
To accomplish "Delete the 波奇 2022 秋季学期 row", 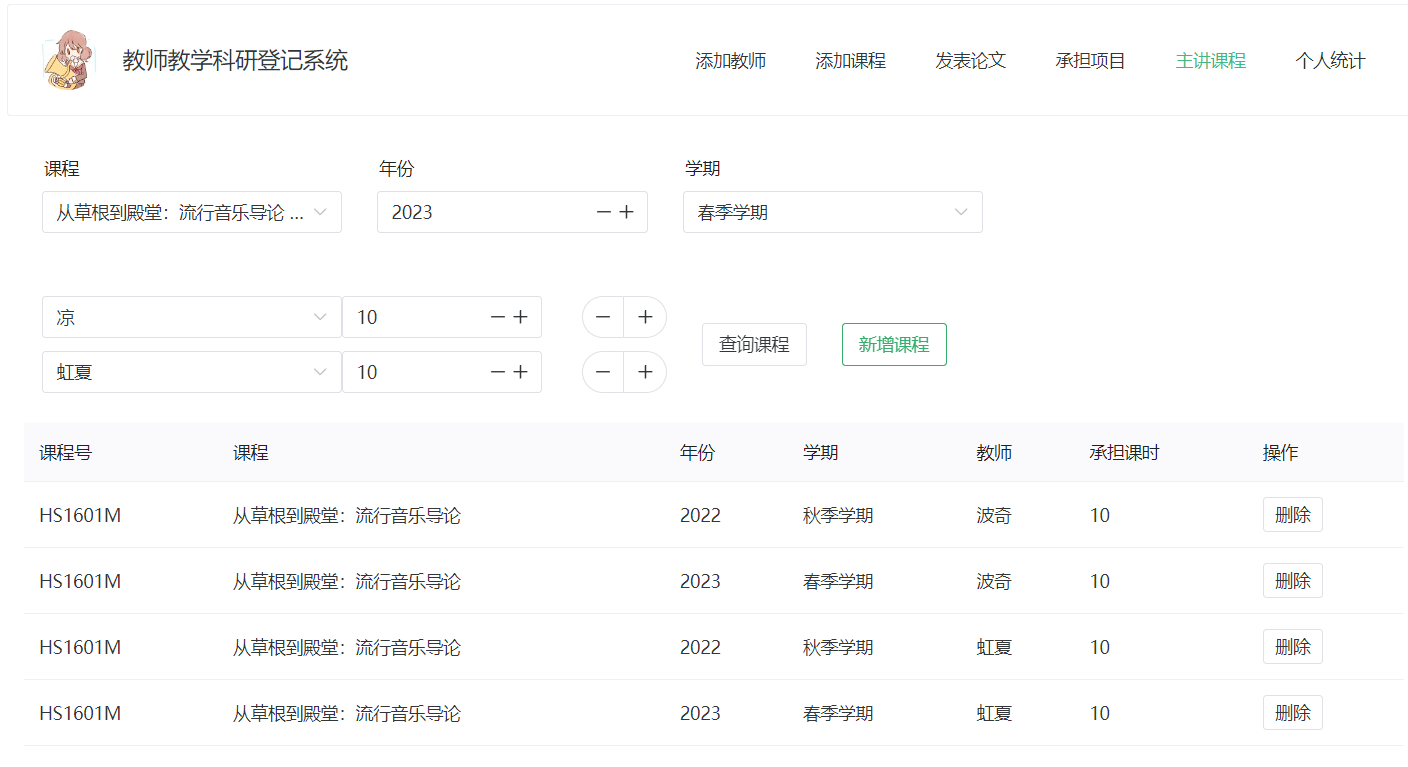I will click(x=1292, y=514).
